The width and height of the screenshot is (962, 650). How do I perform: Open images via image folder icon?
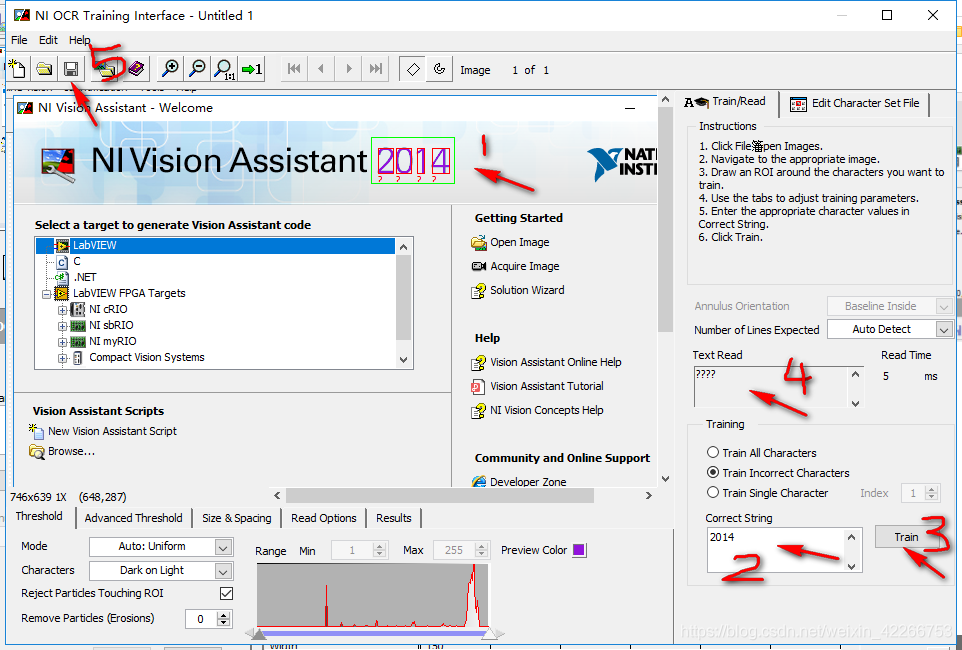(x=107, y=69)
